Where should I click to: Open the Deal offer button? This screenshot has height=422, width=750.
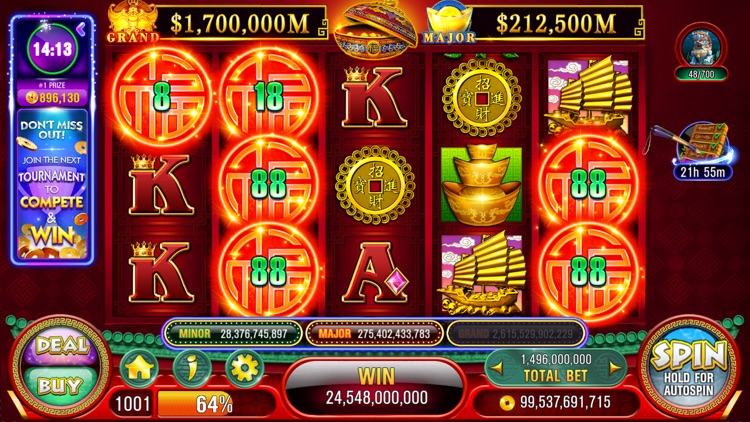(x=62, y=346)
